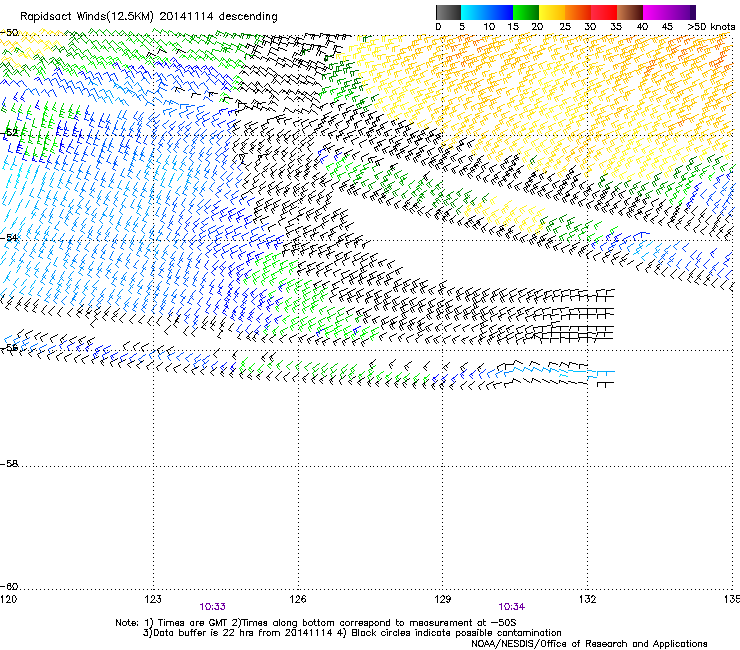The width and height of the screenshot is (740, 650).
Task: Click the date text '20141114 descending'
Action: pyautogui.click(x=219, y=17)
